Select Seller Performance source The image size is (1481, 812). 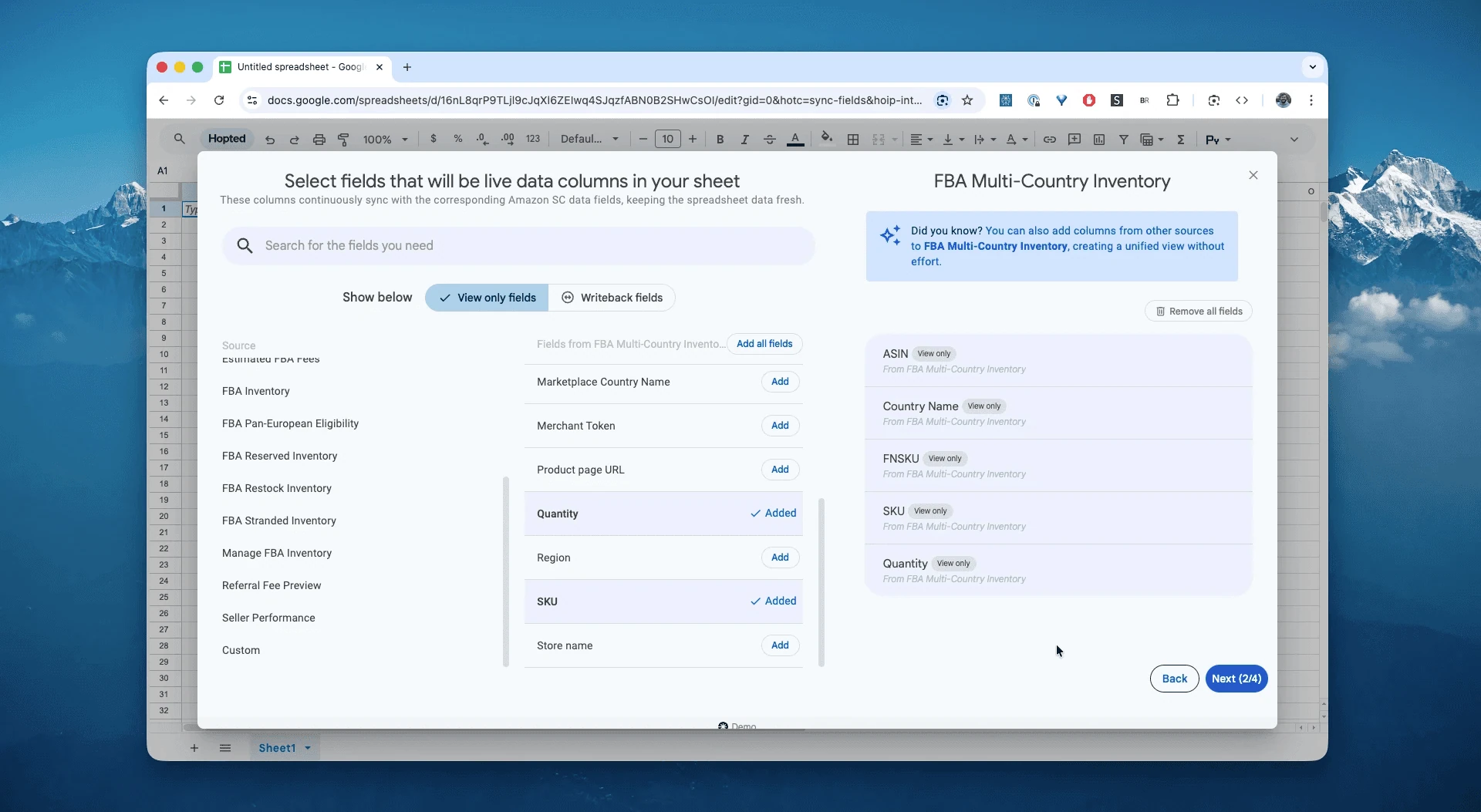pos(268,618)
